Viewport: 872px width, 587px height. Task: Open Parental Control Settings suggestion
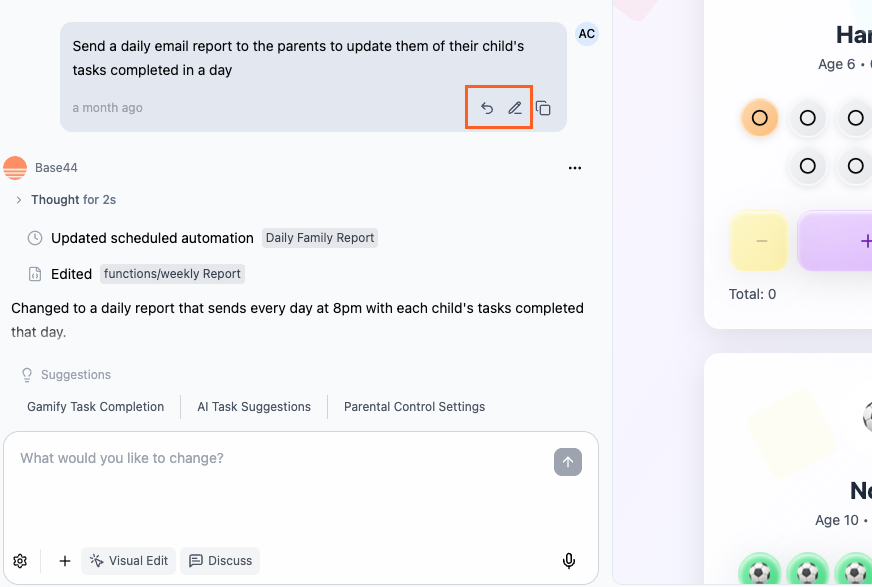(x=415, y=407)
